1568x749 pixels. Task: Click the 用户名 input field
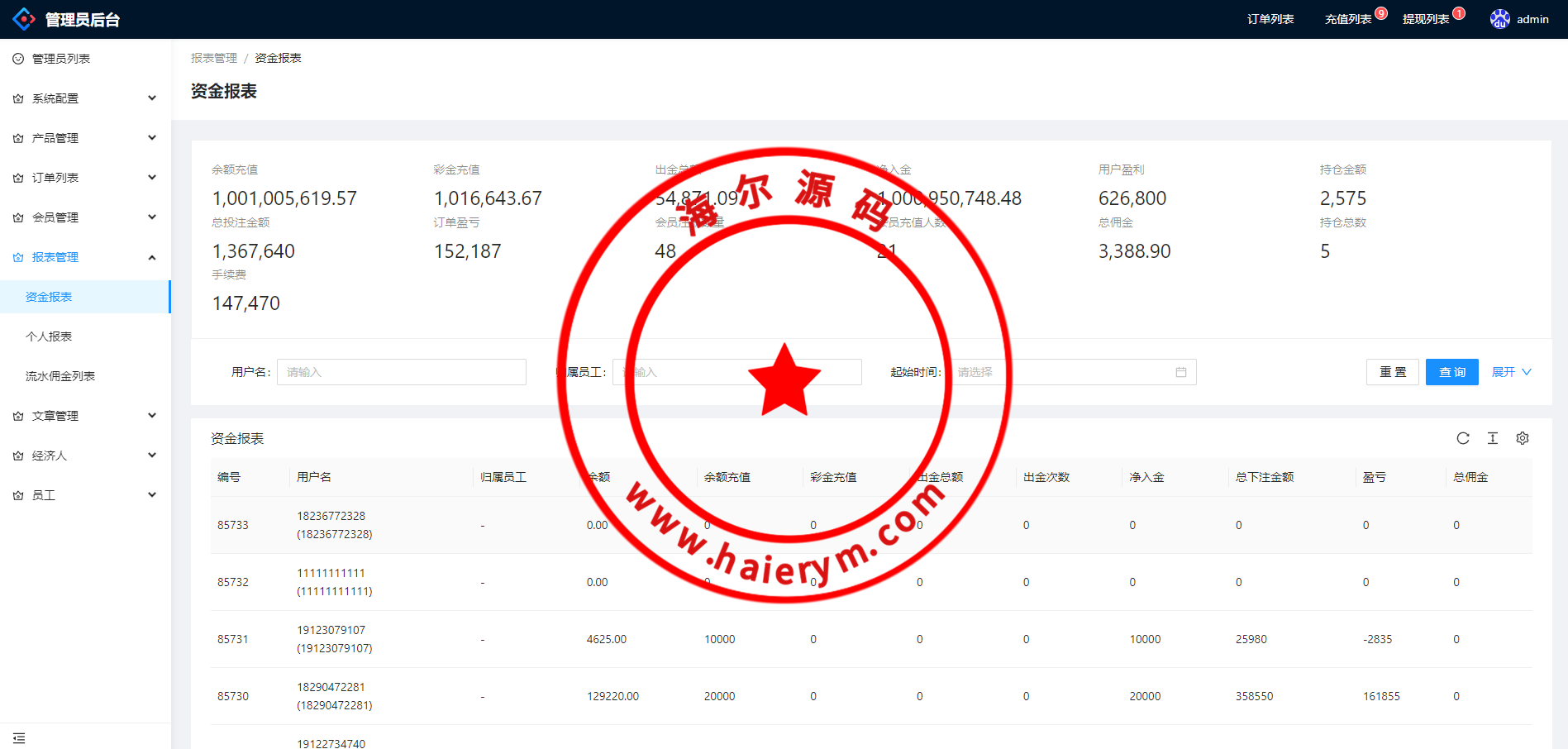[401, 372]
